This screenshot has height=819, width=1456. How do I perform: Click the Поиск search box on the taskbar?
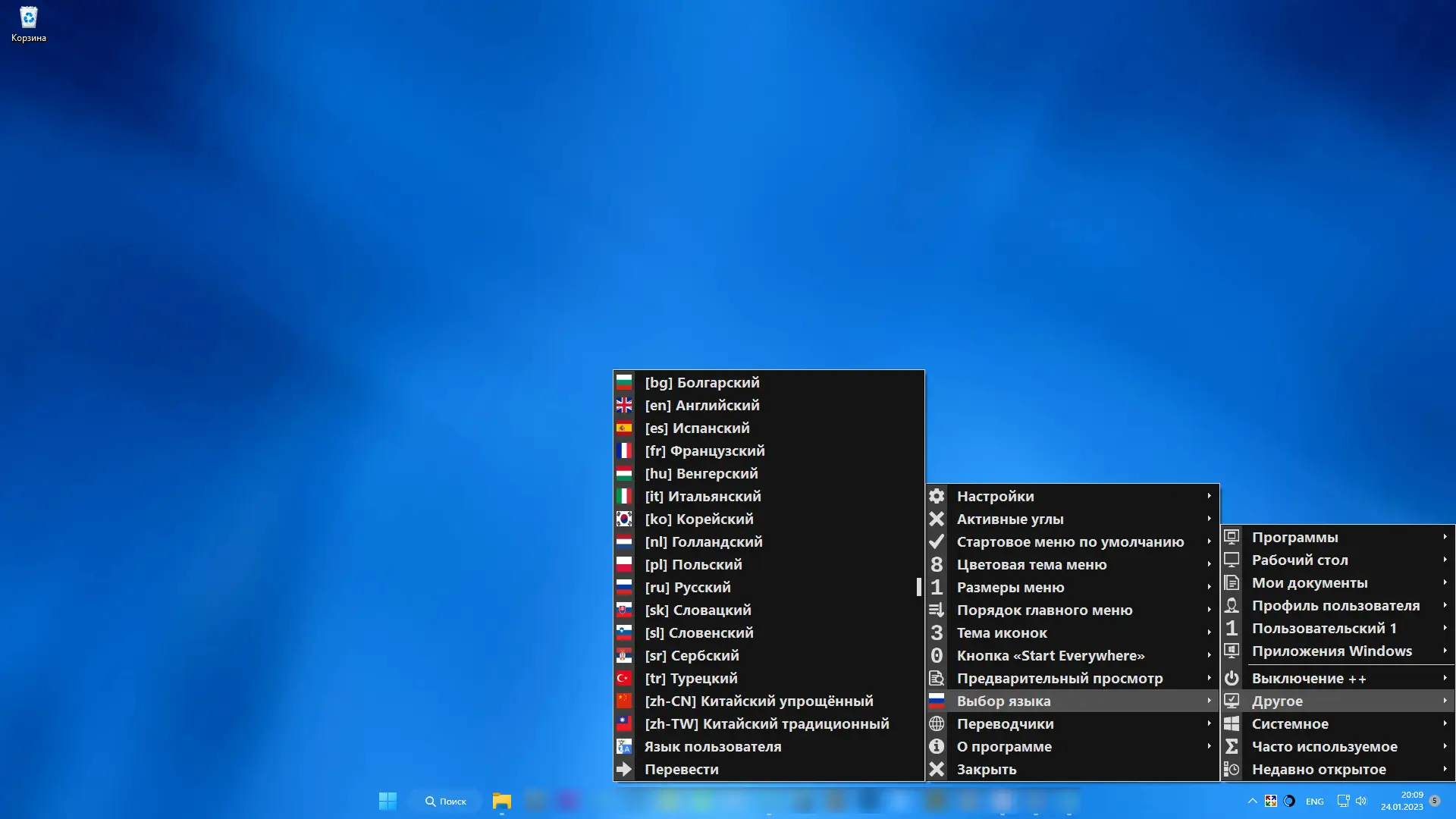tap(446, 801)
